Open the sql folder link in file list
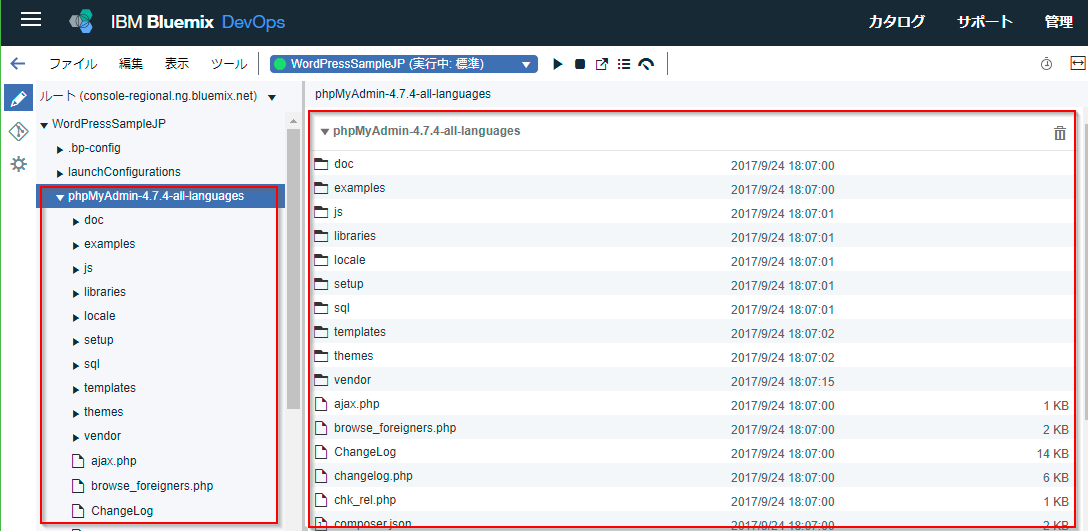Image resolution: width=1088 pixels, height=531 pixels. click(x=341, y=307)
